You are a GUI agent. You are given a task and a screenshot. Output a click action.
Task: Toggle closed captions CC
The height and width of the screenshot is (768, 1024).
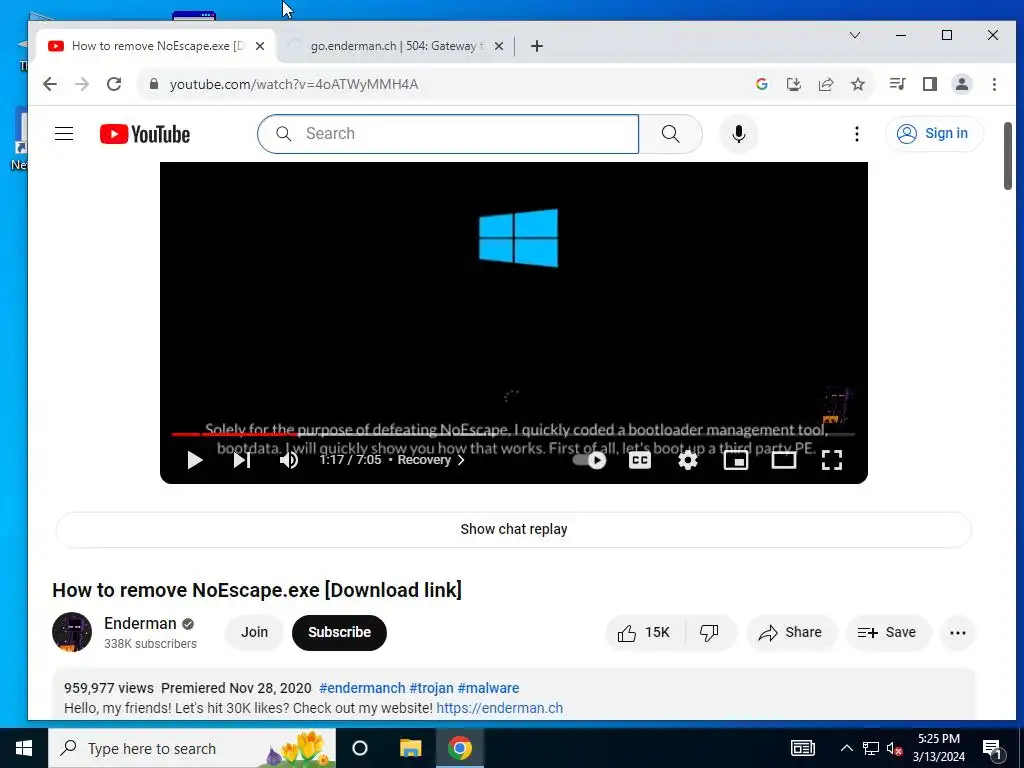click(639, 460)
